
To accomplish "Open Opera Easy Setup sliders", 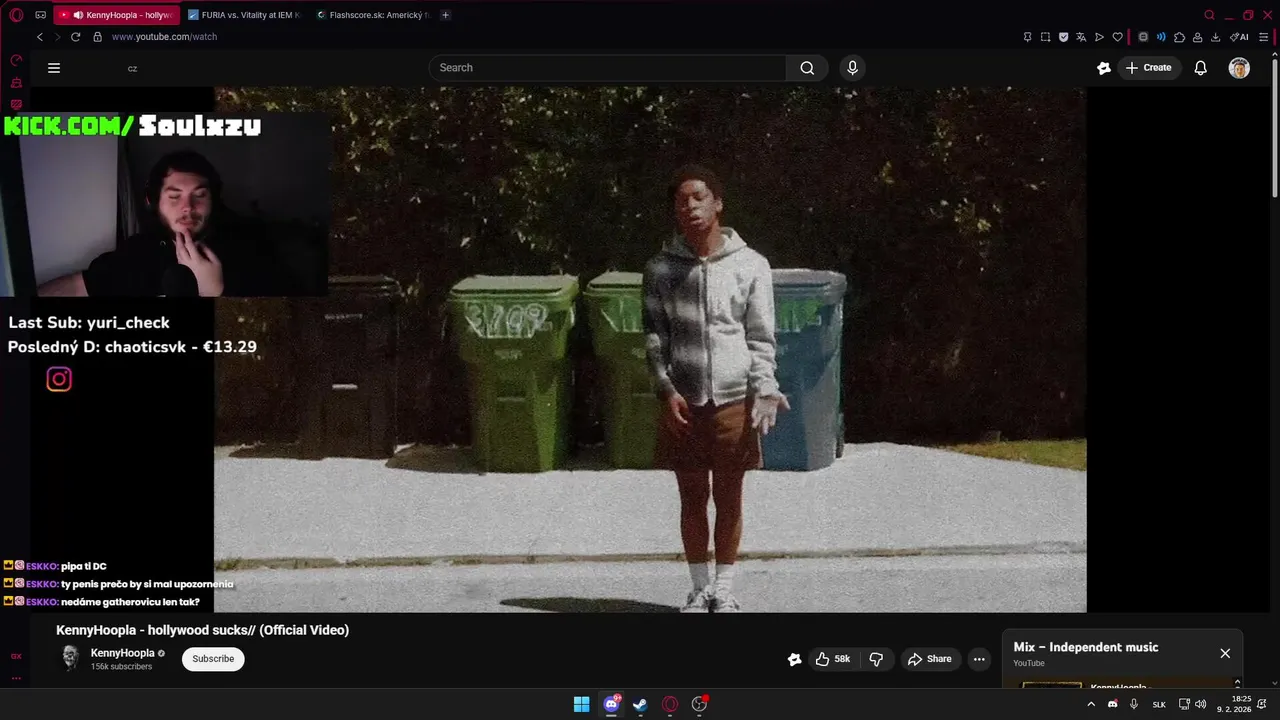I will [x=1263, y=37].
